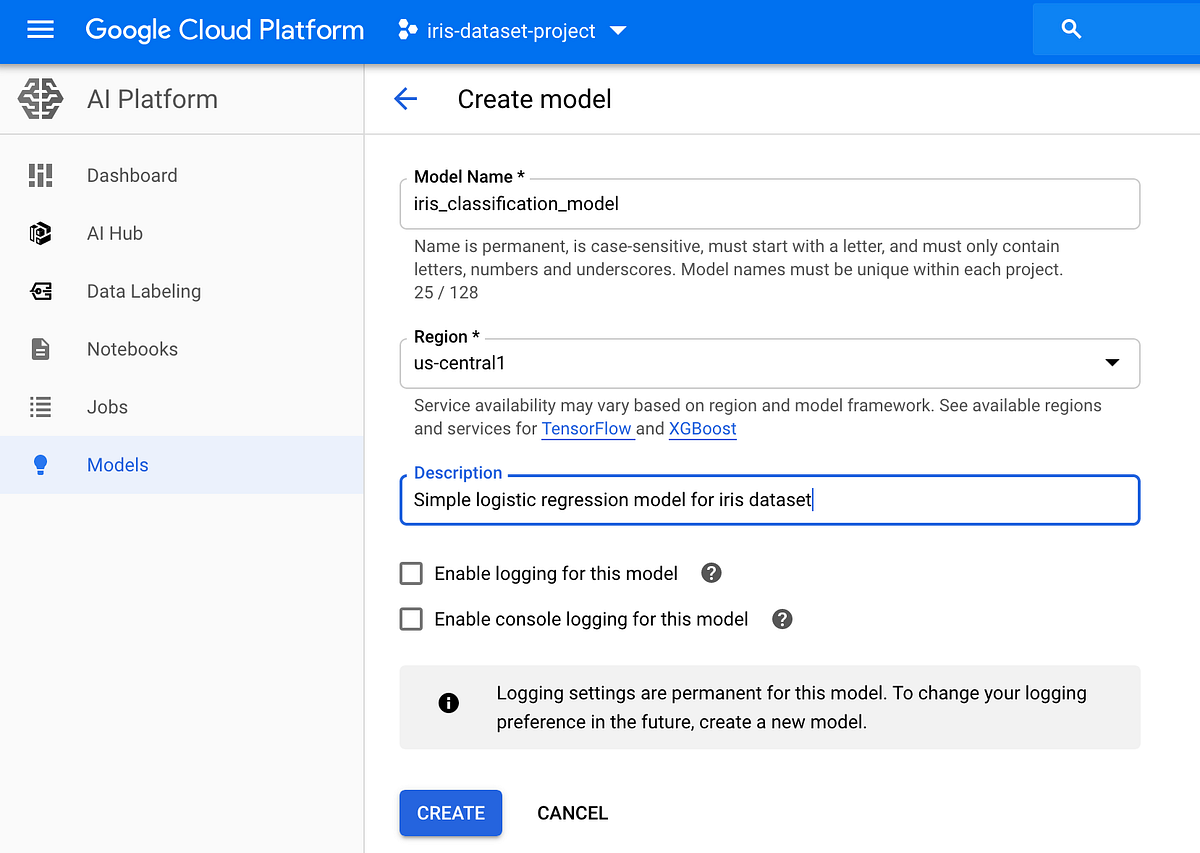The width and height of the screenshot is (1200, 853).
Task: Open help for Enable logging option
Action: pos(710,573)
